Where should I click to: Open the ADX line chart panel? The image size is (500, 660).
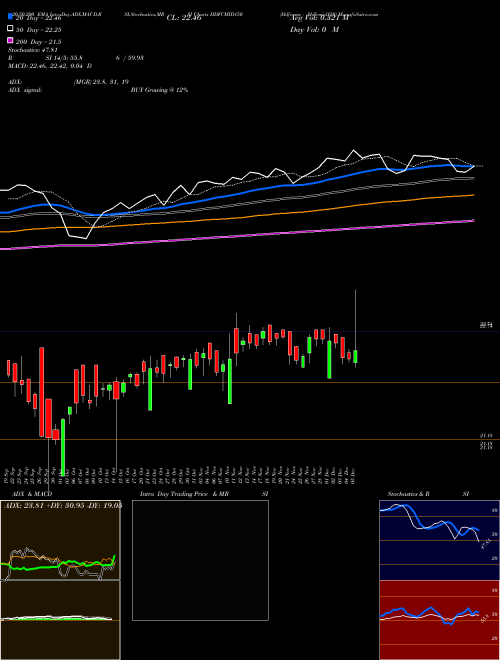[60, 540]
